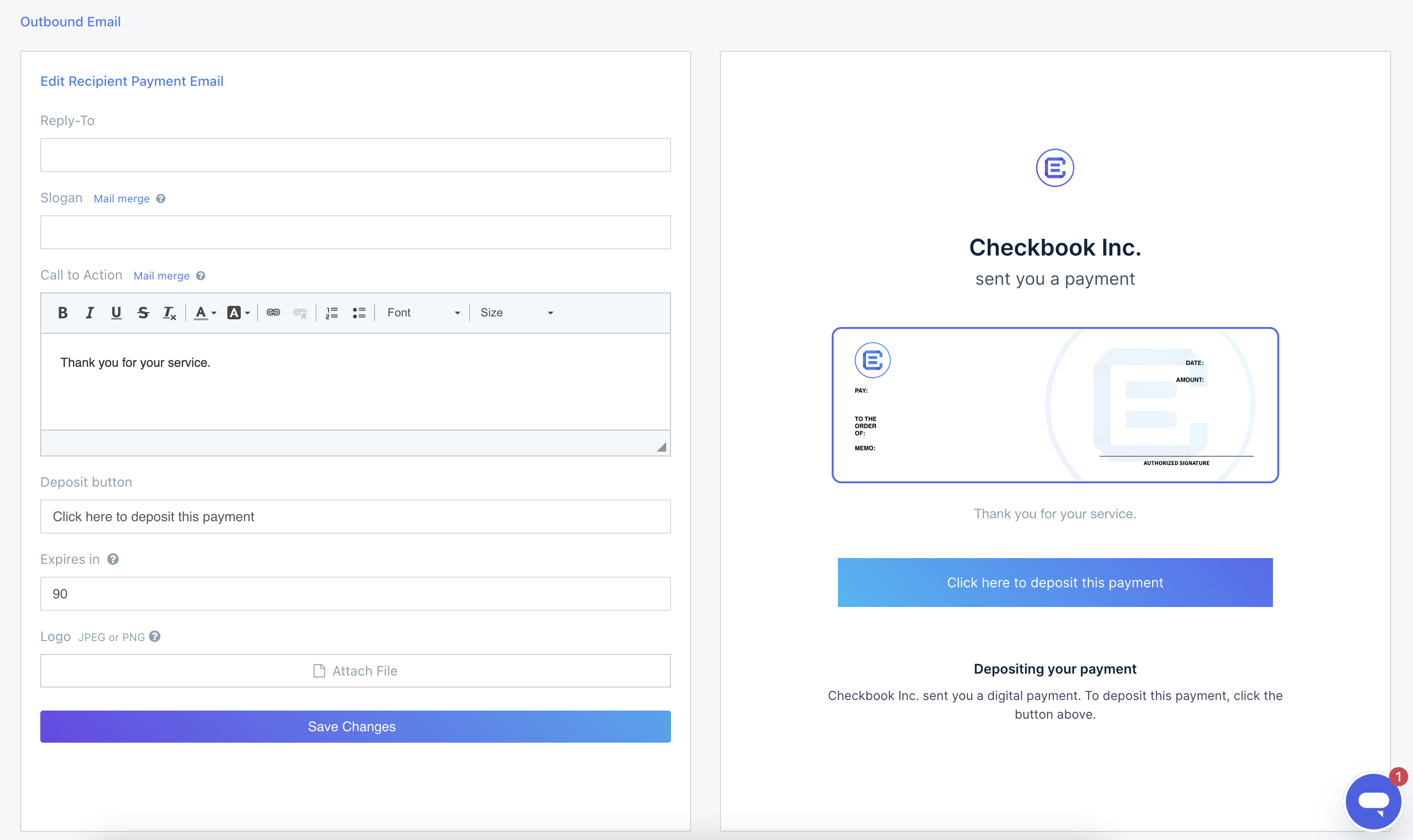Click 'Depositing your payment' heading
The height and width of the screenshot is (840, 1413).
click(x=1055, y=668)
